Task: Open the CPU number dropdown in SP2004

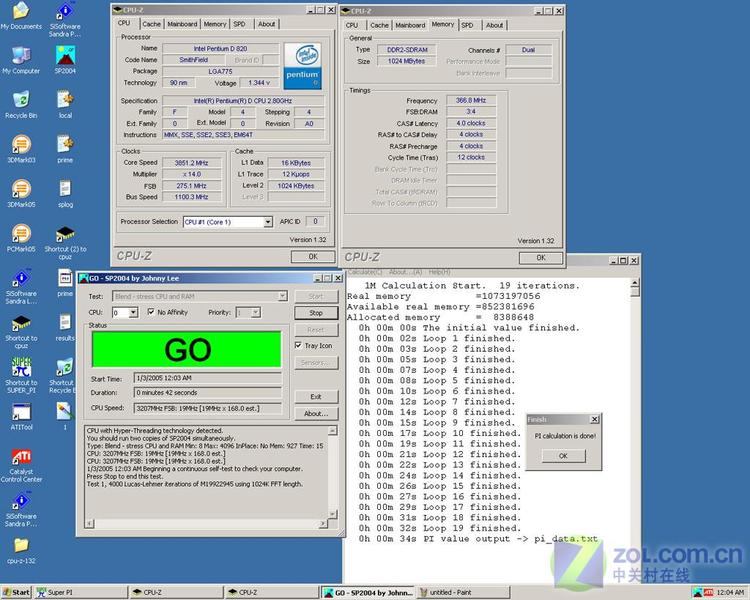Action: 133,312
